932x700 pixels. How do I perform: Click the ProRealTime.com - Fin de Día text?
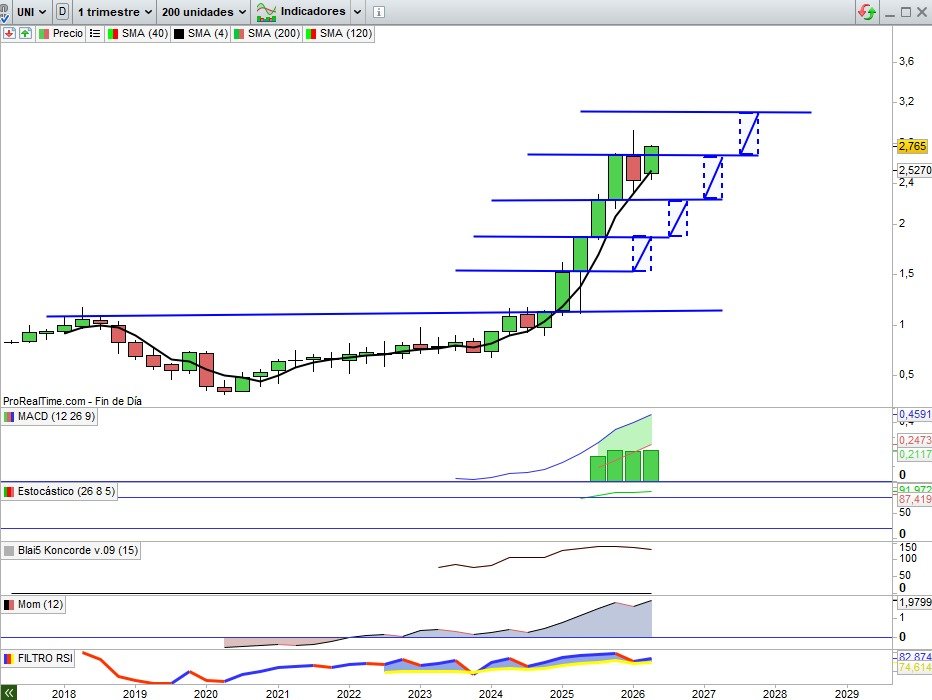pos(73,401)
